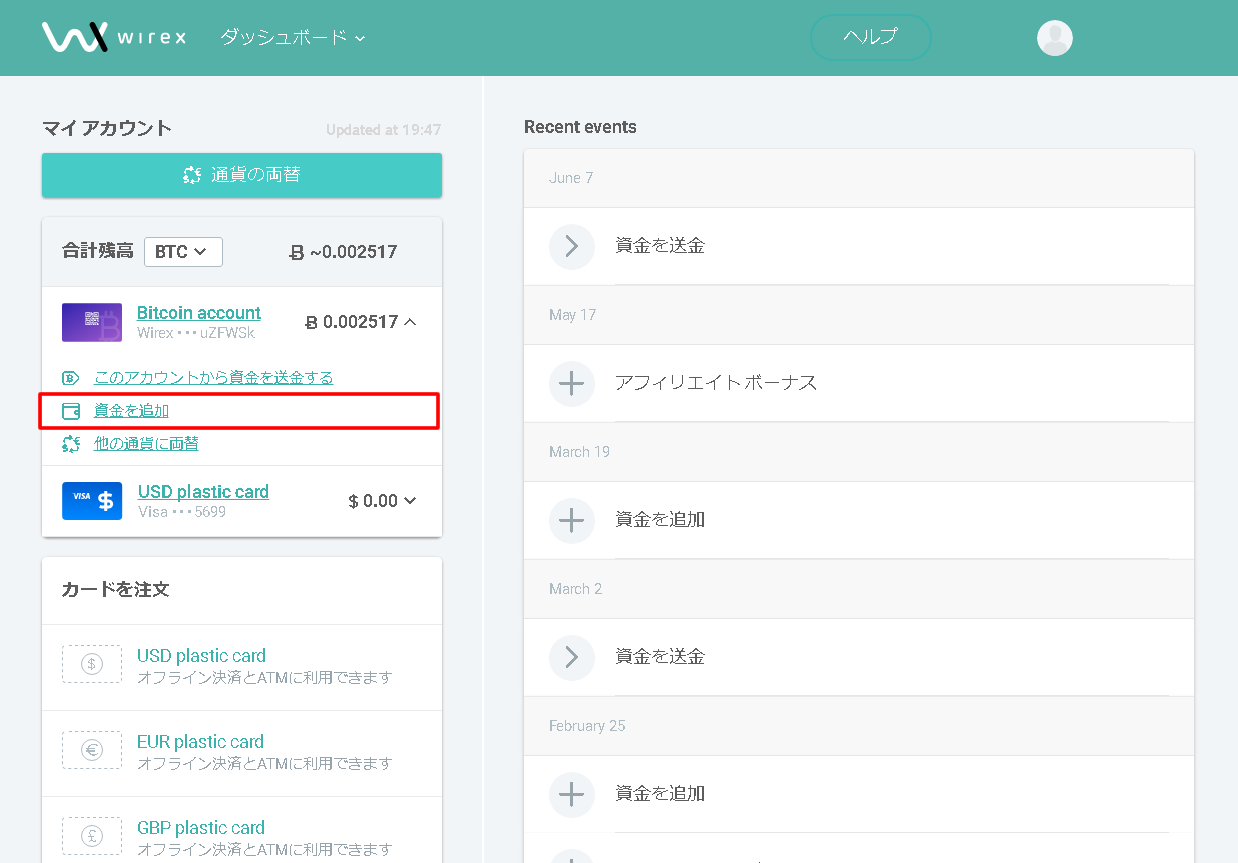Click the 通貨の両替 button

[x=242, y=175]
